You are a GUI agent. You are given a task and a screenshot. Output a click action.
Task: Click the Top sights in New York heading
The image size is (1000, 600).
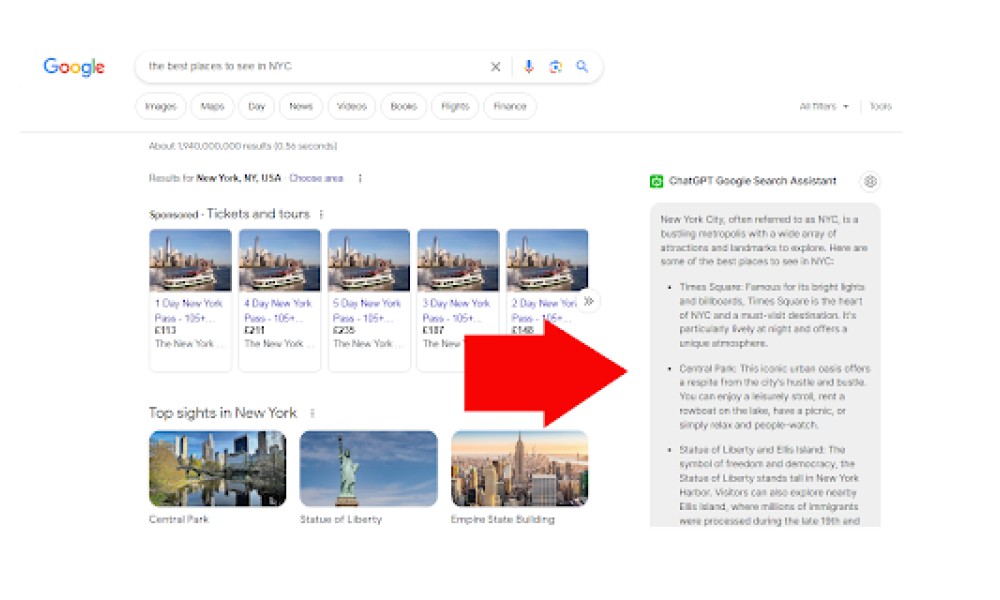(223, 413)
